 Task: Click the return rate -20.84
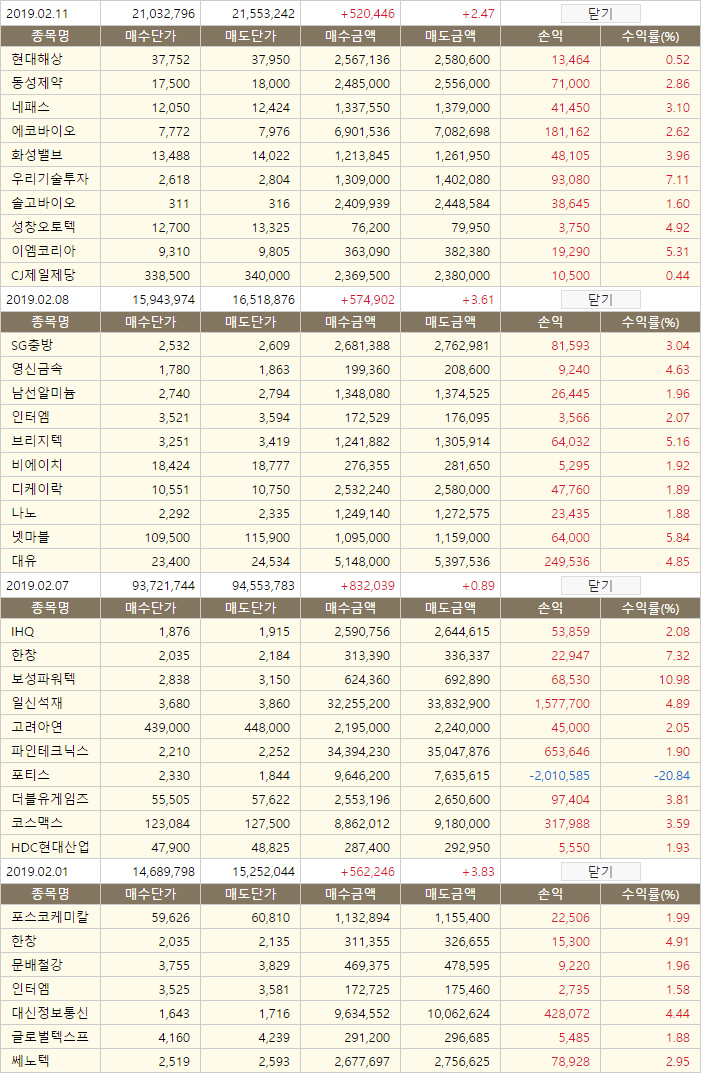pyautogui.click(x=672, y=776)
